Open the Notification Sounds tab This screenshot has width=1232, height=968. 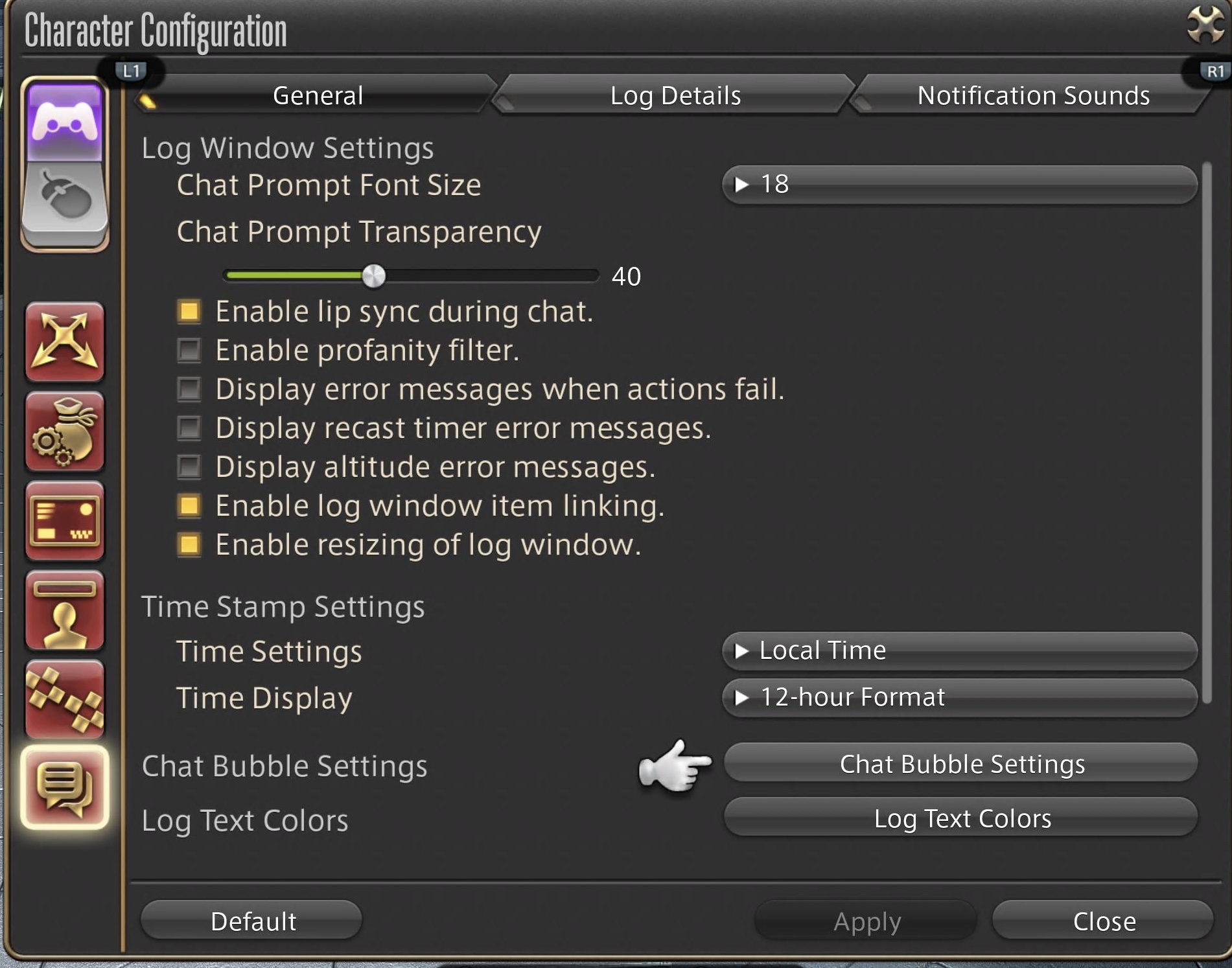coord(1033,95)
